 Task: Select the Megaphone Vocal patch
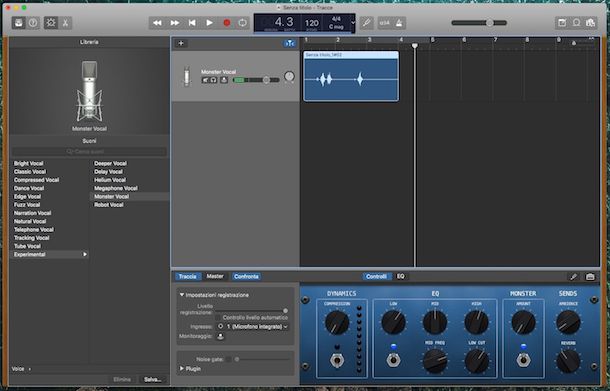(x=116, y=188)
